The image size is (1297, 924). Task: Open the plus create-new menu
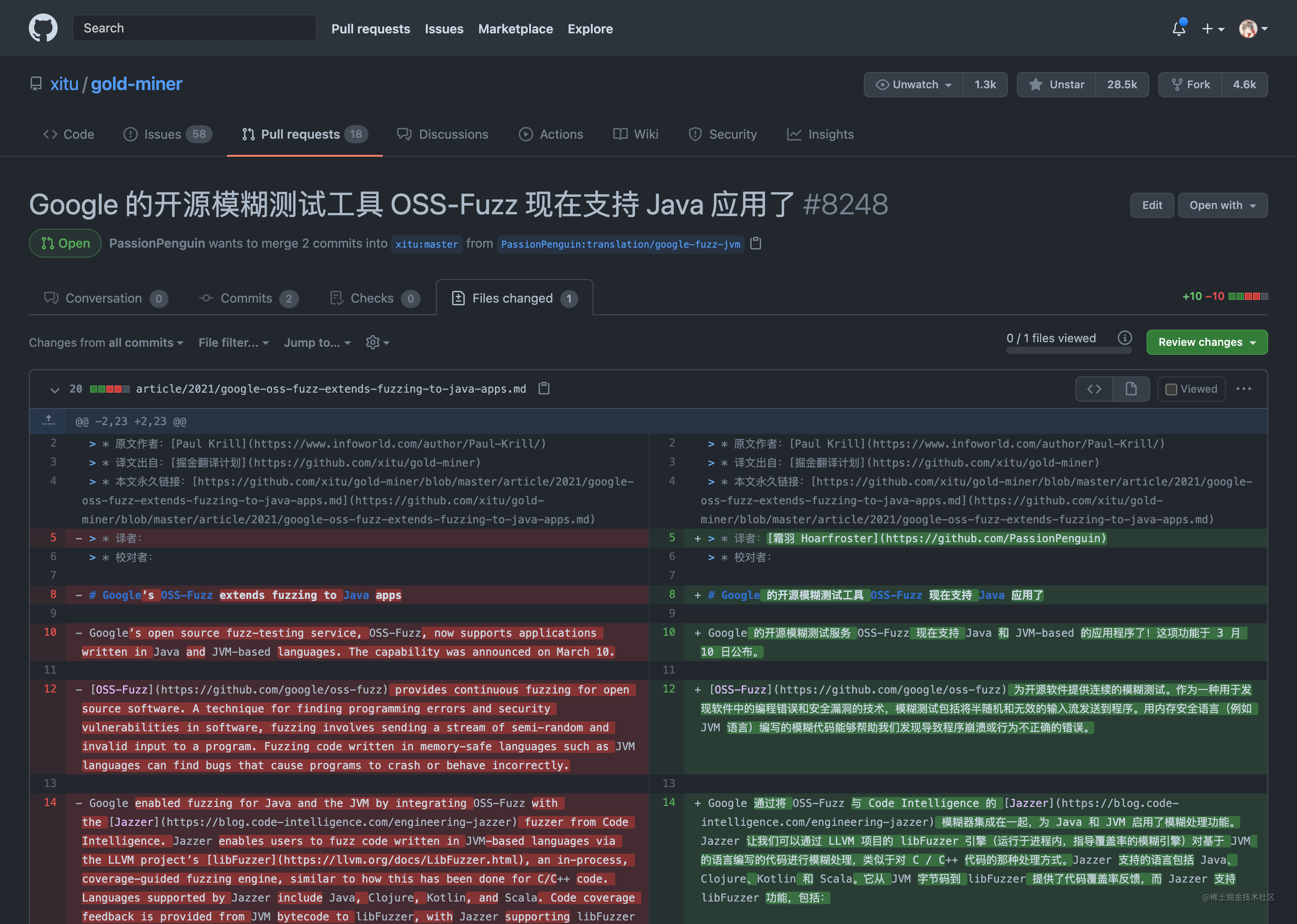click(x=1212, y=28)
